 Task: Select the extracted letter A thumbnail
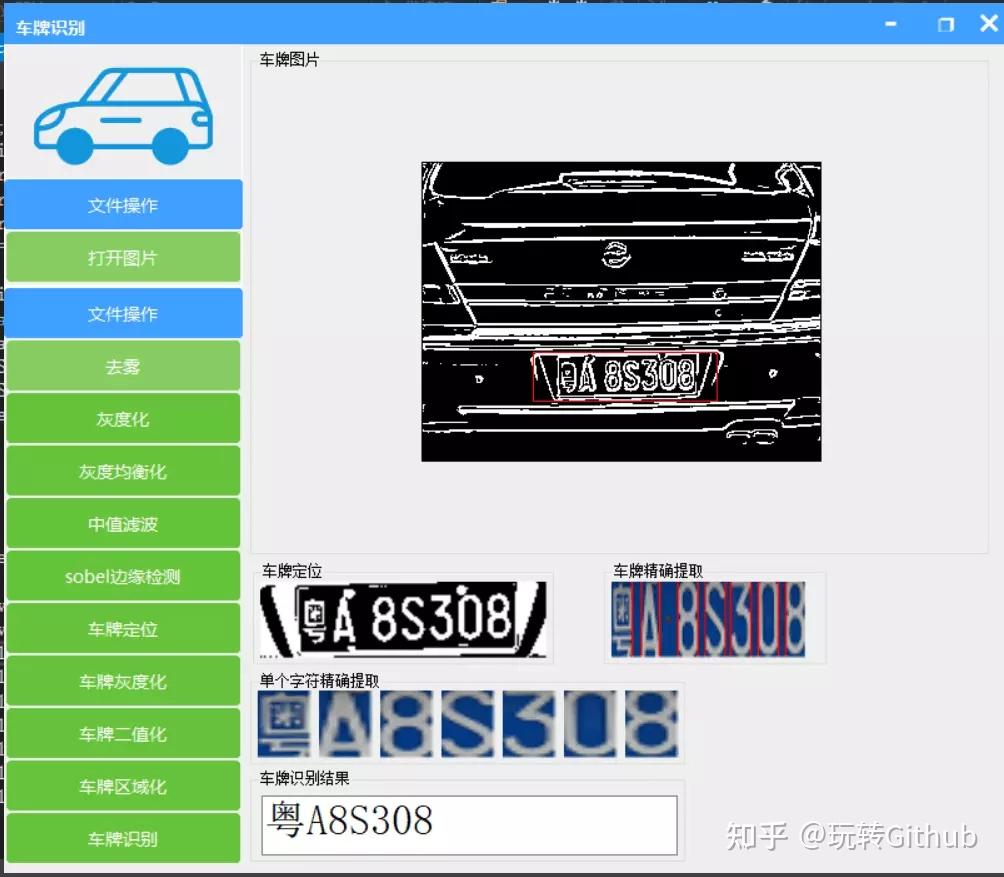345,723
